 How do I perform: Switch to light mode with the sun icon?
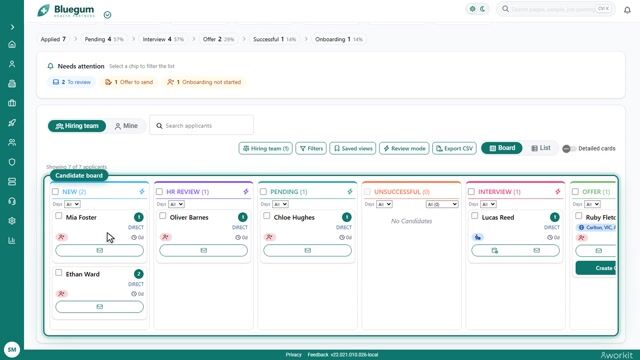[x=472, y=9]
